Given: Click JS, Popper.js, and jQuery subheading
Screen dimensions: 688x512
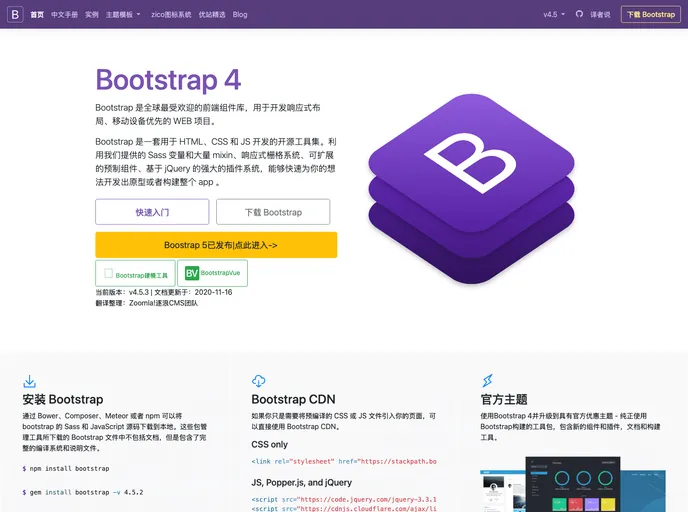Looking at the screenshot, I should click(301, 483).
